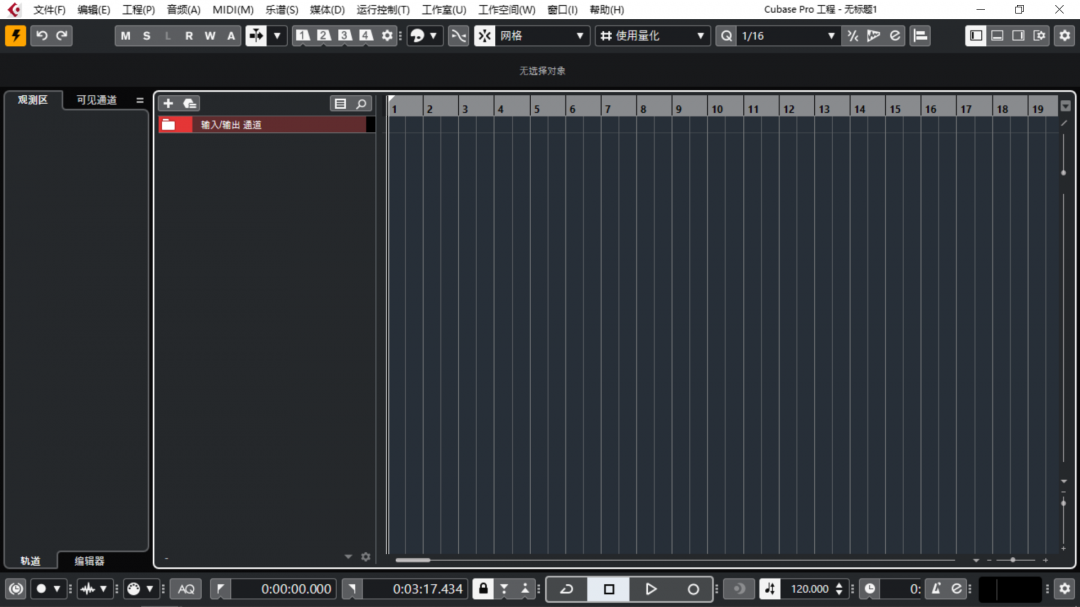Click the redo arrow icon
1080x607 pixels.
[x=63, y=36]
